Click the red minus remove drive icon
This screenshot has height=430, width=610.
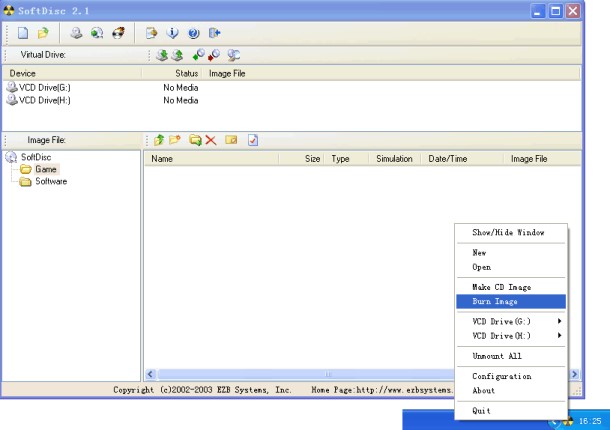214,55
